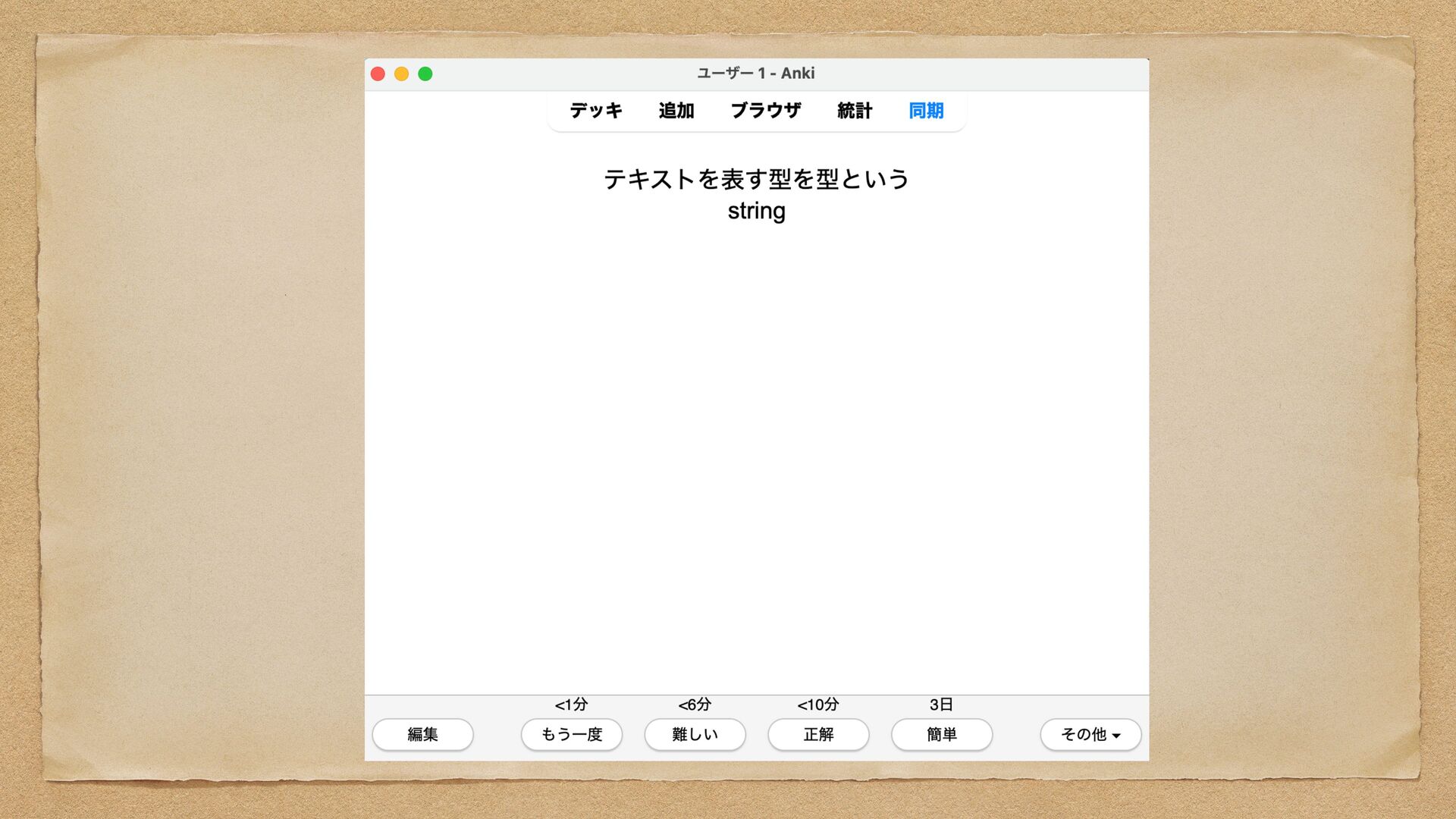Click the <10分 interval label
This screenshot has height=819, width=1456.
click(x=818, y=704)
